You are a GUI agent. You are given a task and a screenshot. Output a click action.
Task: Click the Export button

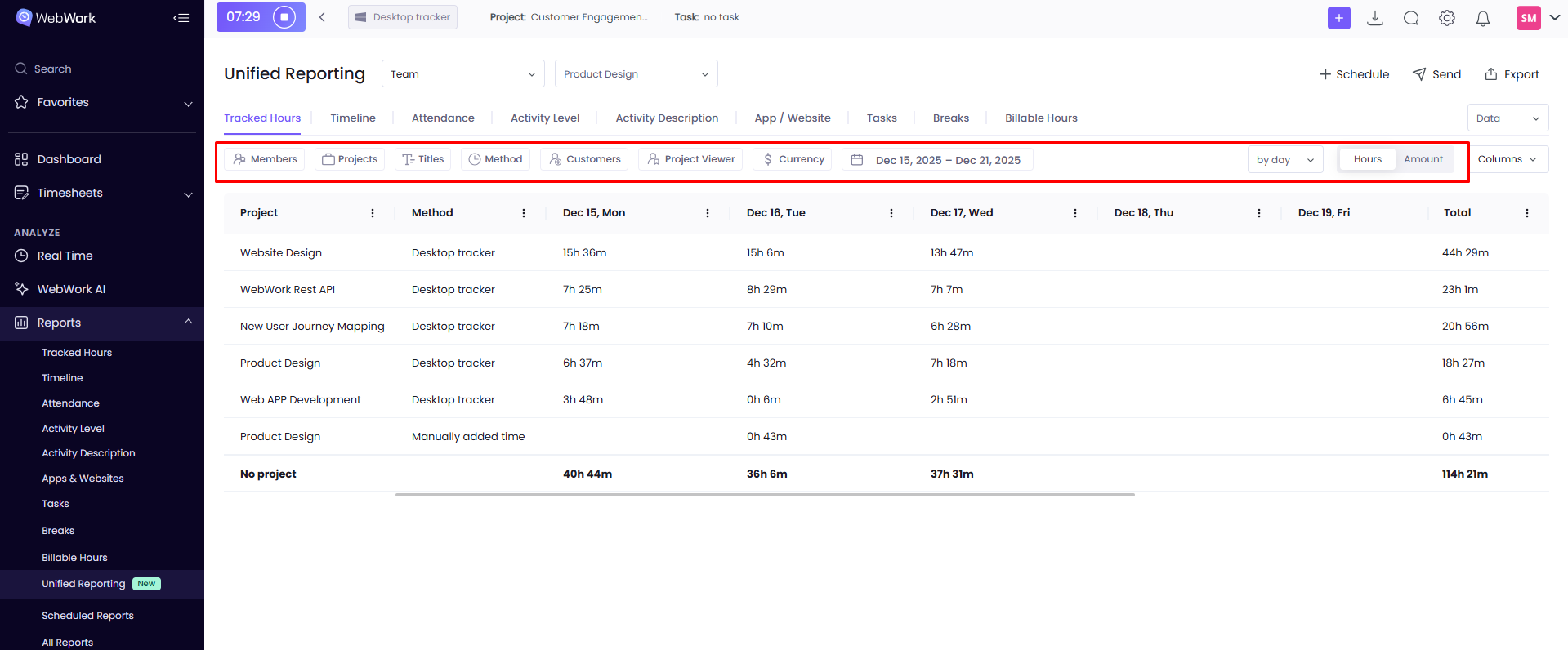click(x=1512, y=74)
